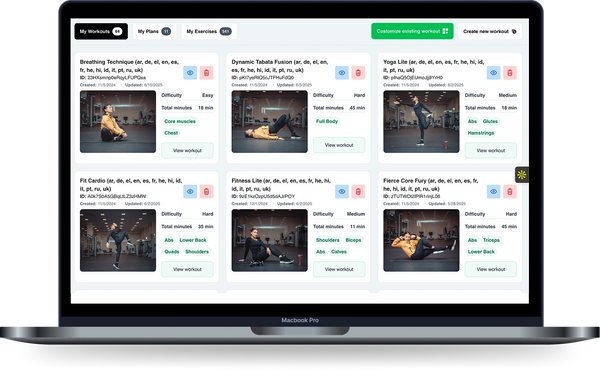Delete Fit Cardio workout with trash icon
The height and width of the screenshot is (371, 600).
point(206,192)
